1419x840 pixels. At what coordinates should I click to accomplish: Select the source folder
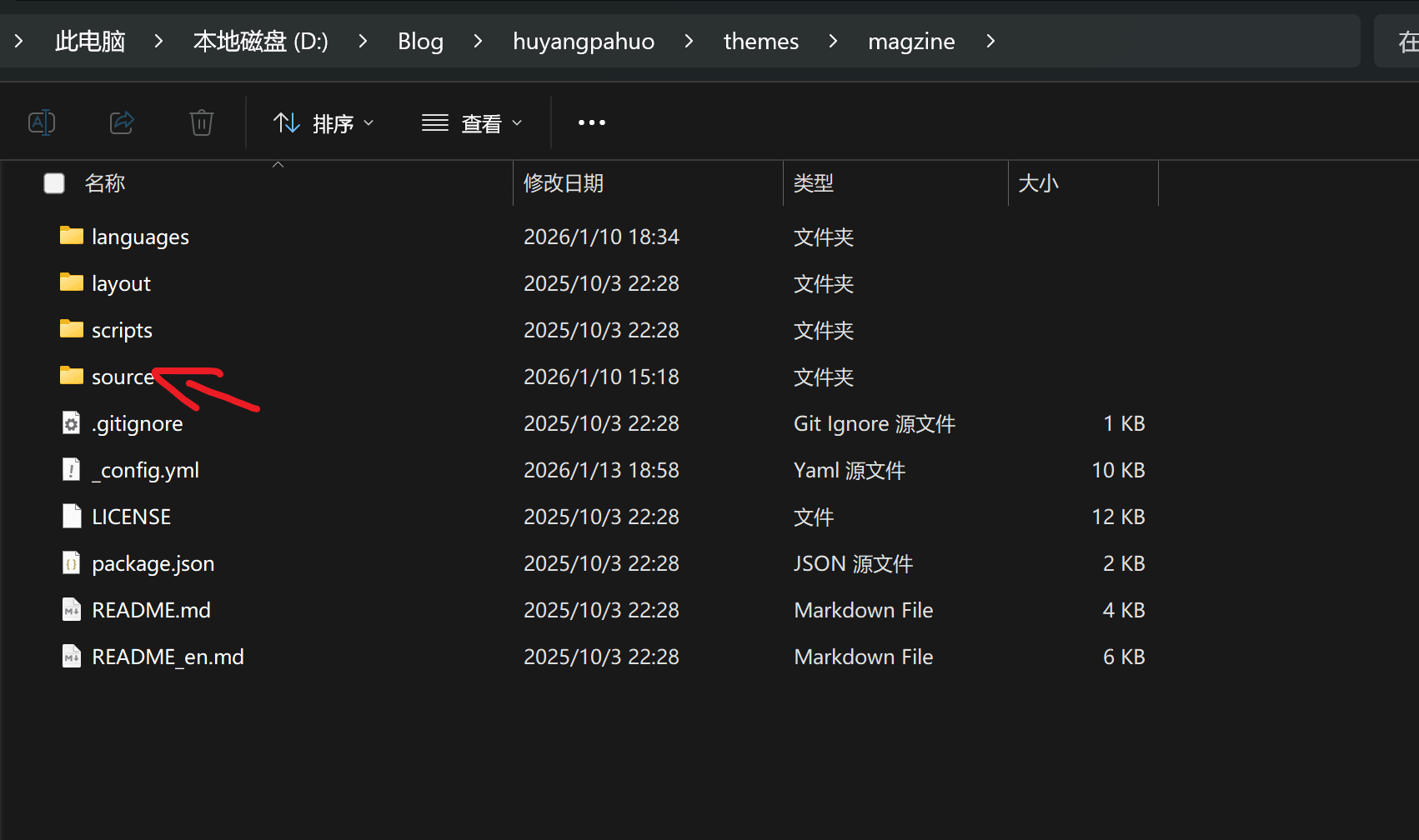[122, 377]
